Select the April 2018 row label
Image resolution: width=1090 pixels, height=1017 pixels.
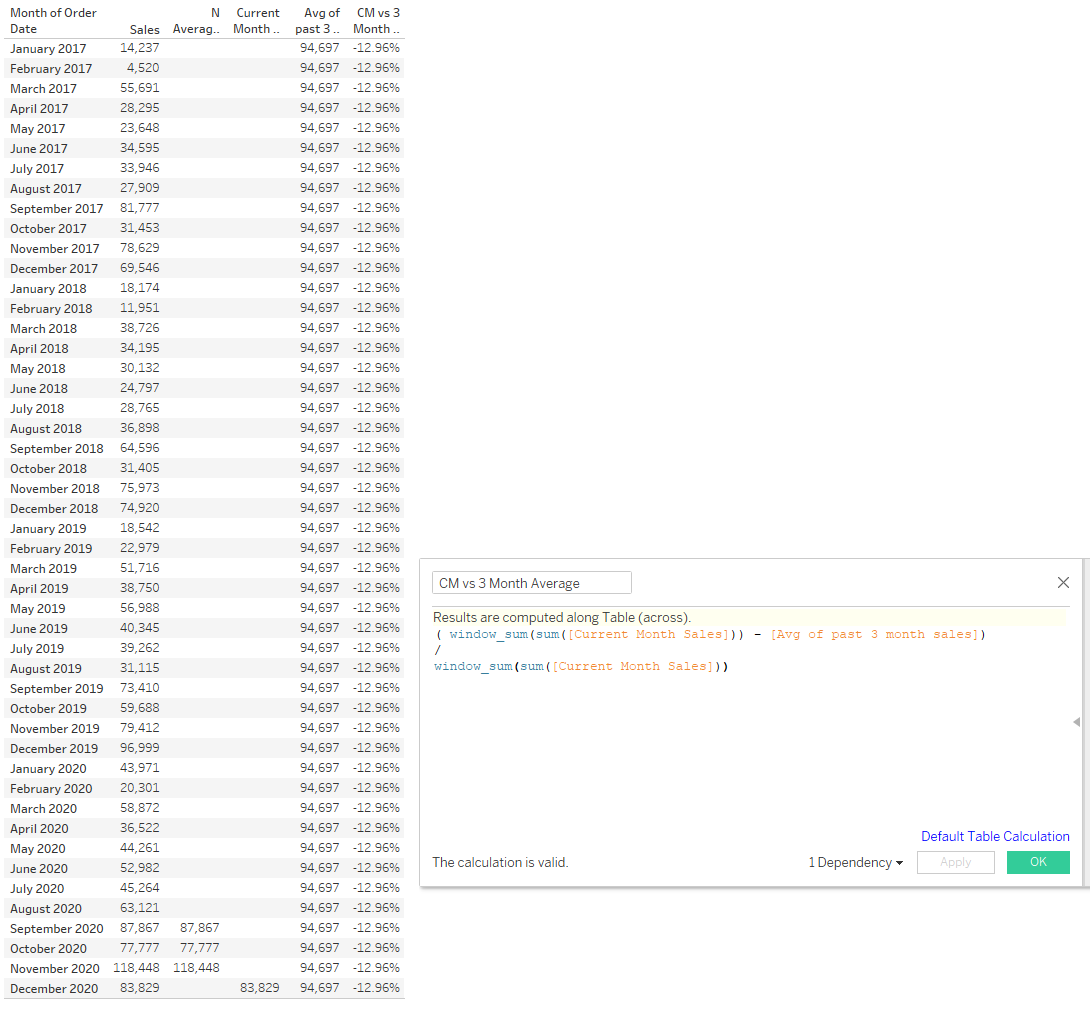pyautogui.click(x=39, y=349)
